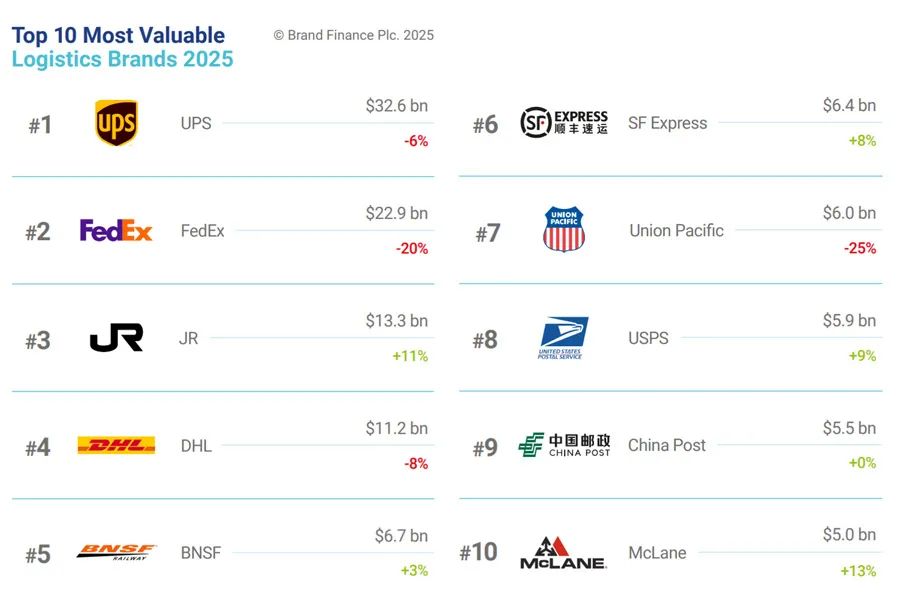Select the JR logo
The width and height of the screenshot is (900, 605).
[117, 338]
